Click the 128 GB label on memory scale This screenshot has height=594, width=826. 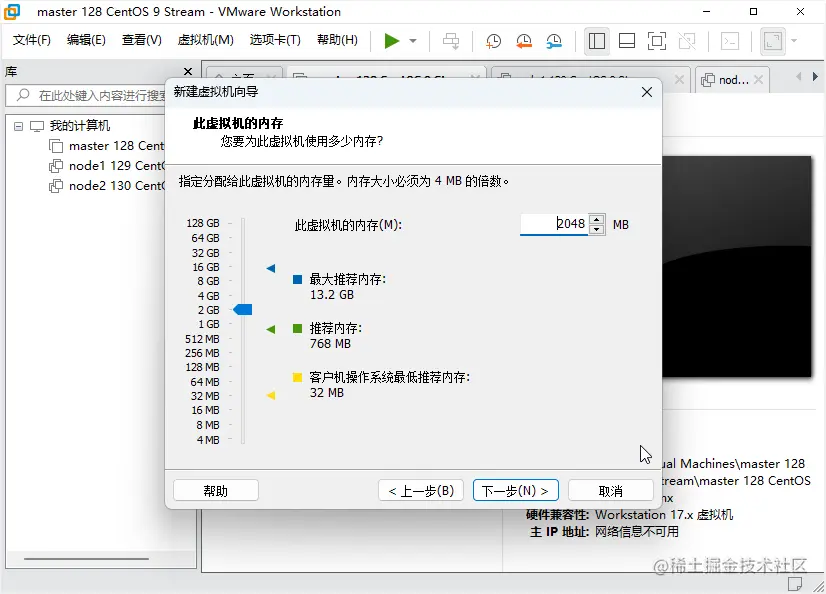tap(202, 223)
